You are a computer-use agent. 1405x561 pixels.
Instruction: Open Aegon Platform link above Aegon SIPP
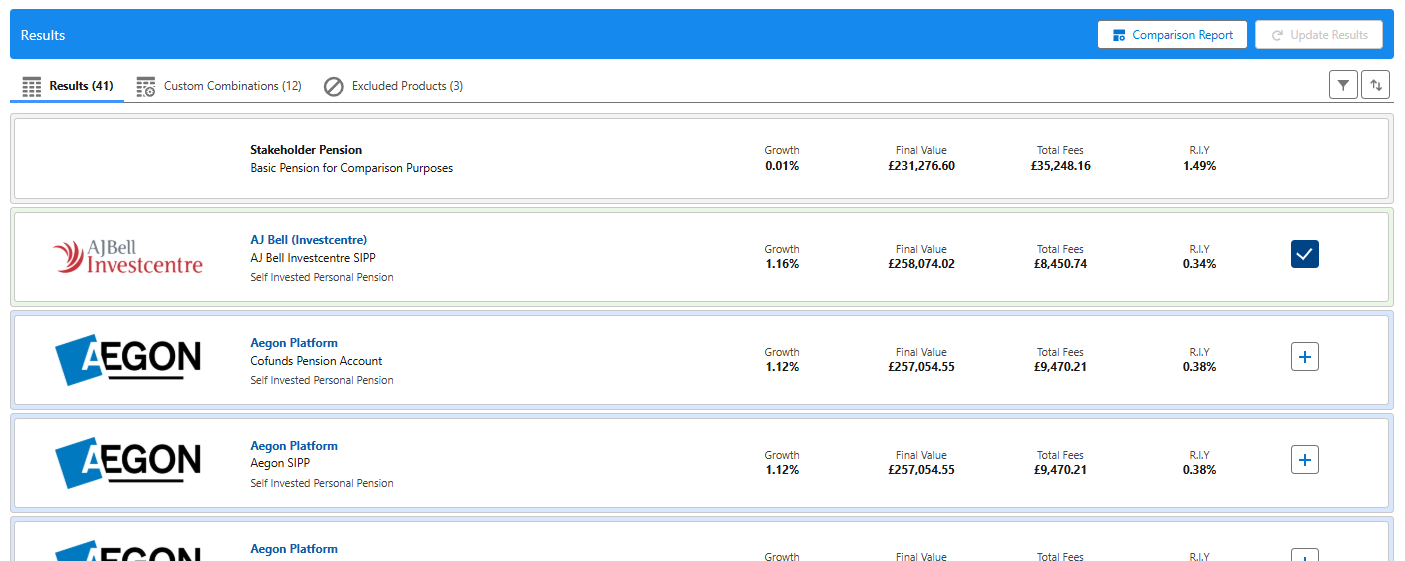click(294, 446)
